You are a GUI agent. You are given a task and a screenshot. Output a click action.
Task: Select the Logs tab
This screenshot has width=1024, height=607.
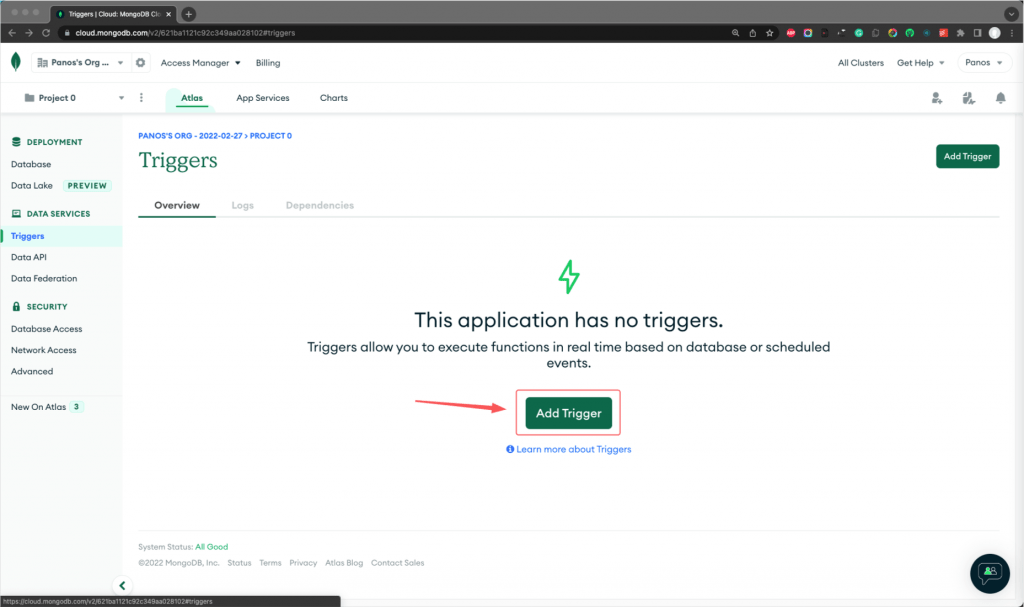(x=242, y=205)
